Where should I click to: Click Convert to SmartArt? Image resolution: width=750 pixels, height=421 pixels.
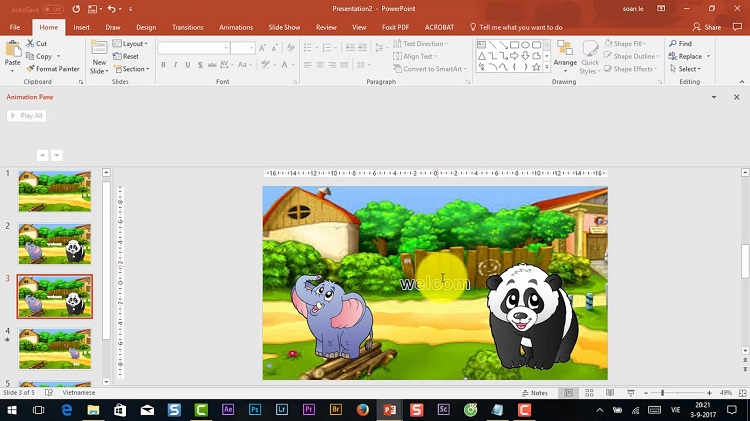pyautogui.click(x=428, y=69)
